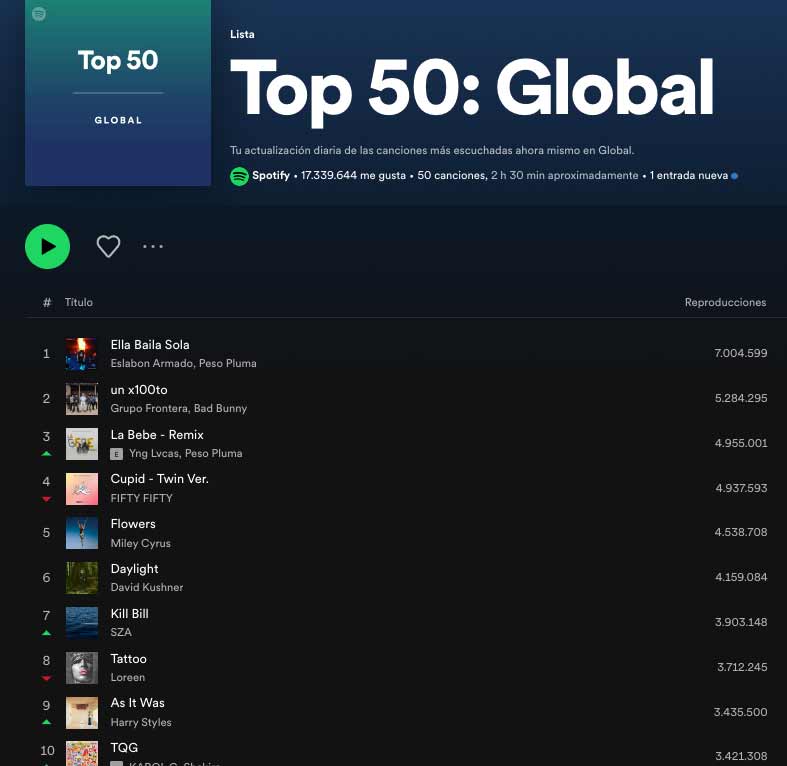
Task: Click play count 4.538.708
Action: click(x=741, y=532)
